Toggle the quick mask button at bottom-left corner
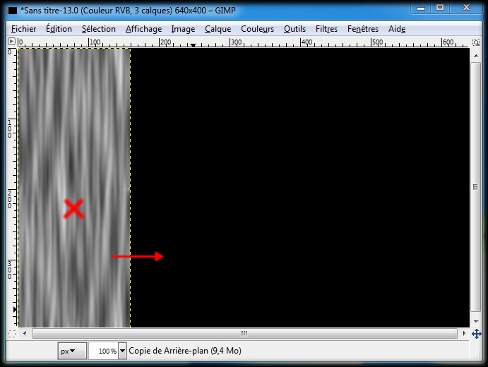Image resolution: width=488 pixels, height=367 pixels. 12,333
